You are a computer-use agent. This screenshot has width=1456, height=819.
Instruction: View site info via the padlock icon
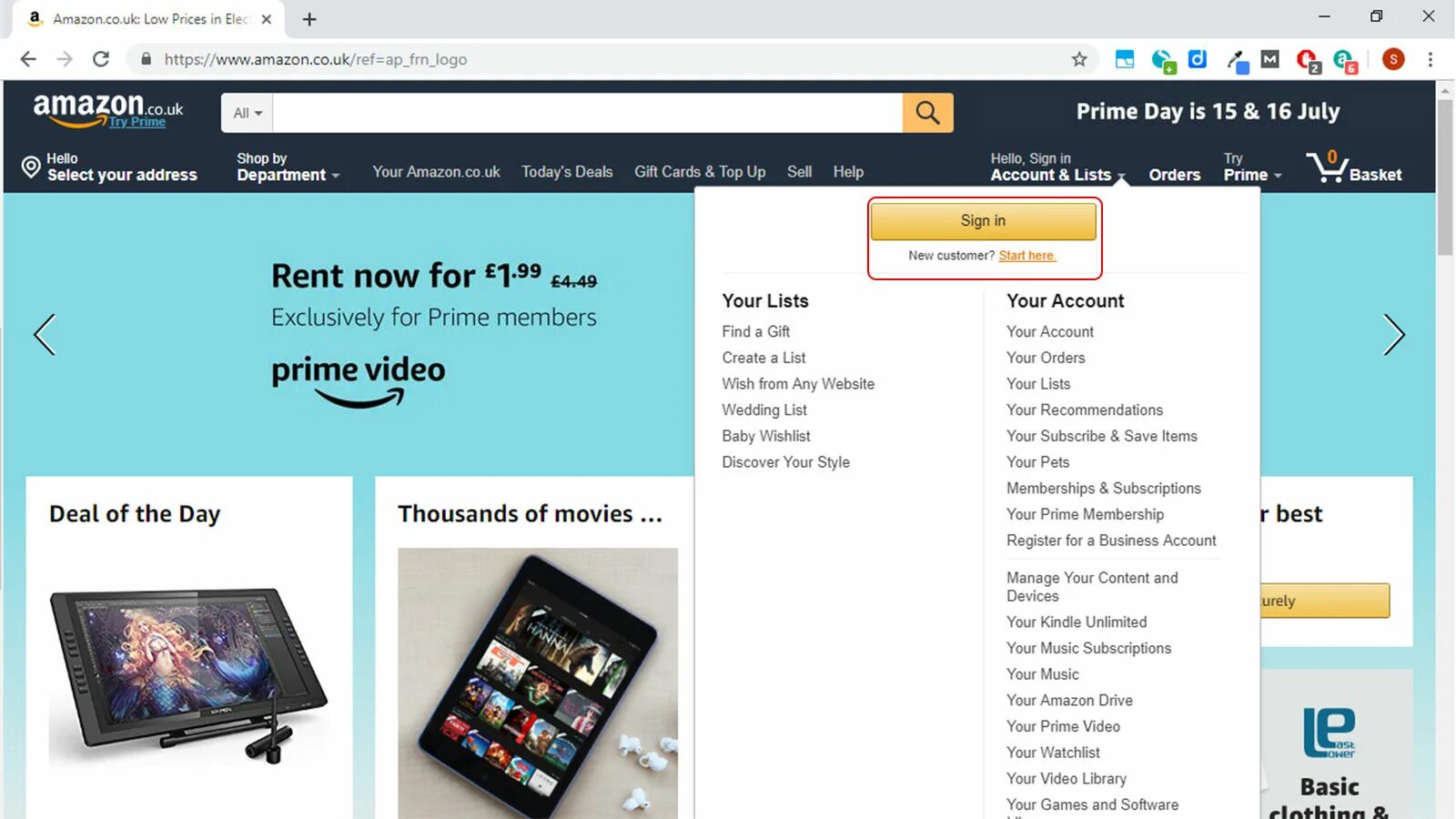point(146,59)
